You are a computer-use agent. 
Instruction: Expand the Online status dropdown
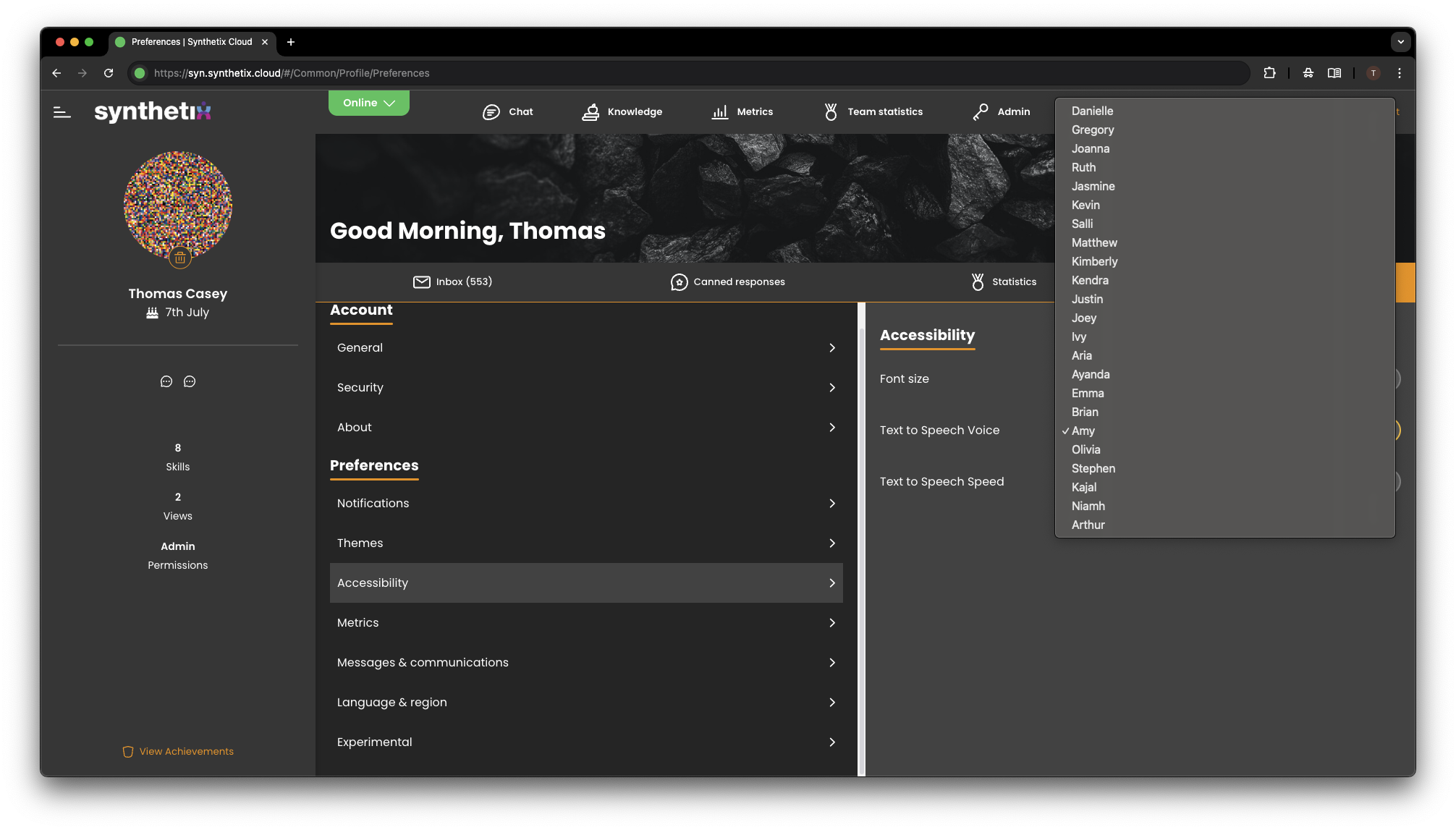(x=368, y=103)
